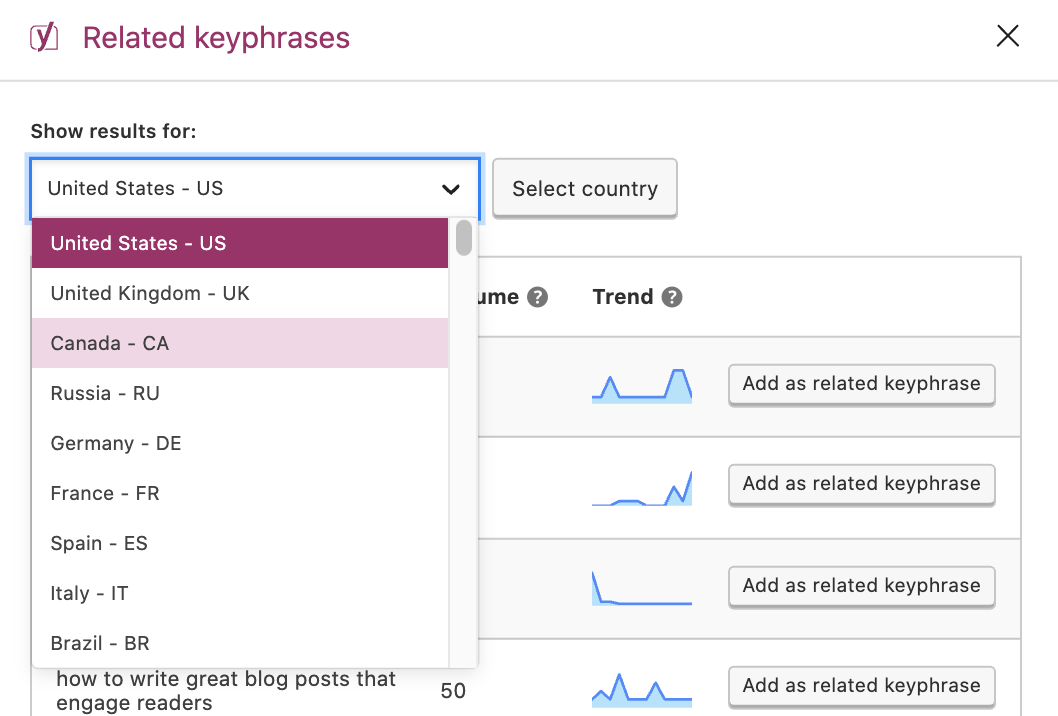
Task: Click the chevron on the country dropdown
Action: tap(451, 188)
